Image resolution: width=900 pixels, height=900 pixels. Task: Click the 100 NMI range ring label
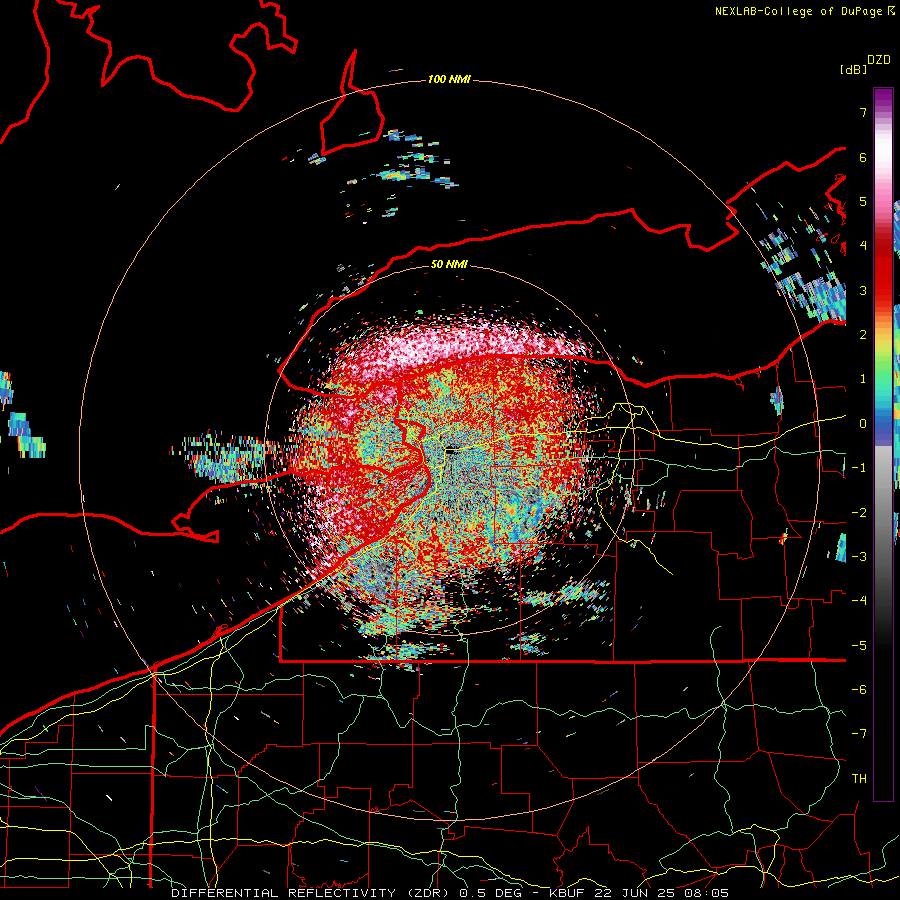(x=449, y=79)
